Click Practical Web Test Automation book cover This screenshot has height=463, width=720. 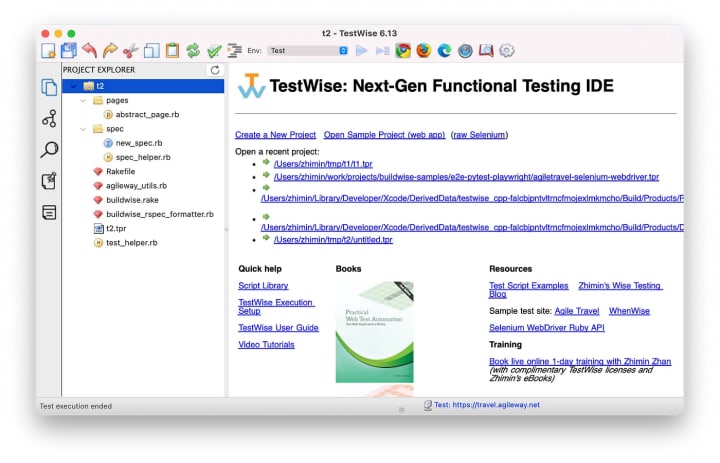[x=375, y=332]
